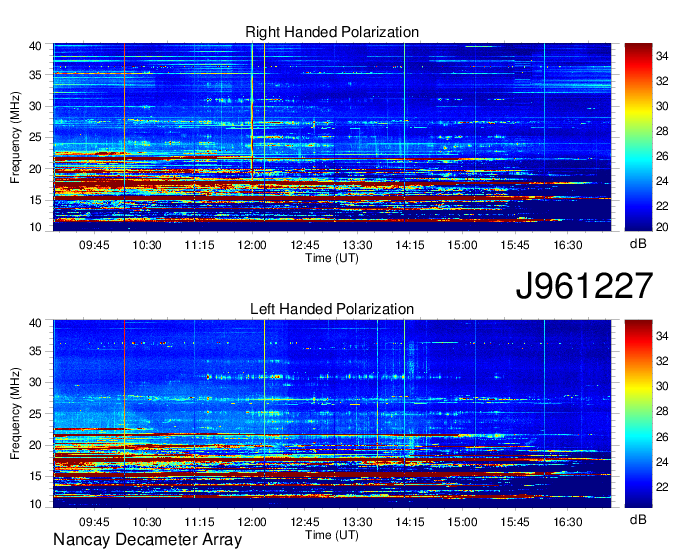Click the Left Handed spectrogram image

(332, 414)
